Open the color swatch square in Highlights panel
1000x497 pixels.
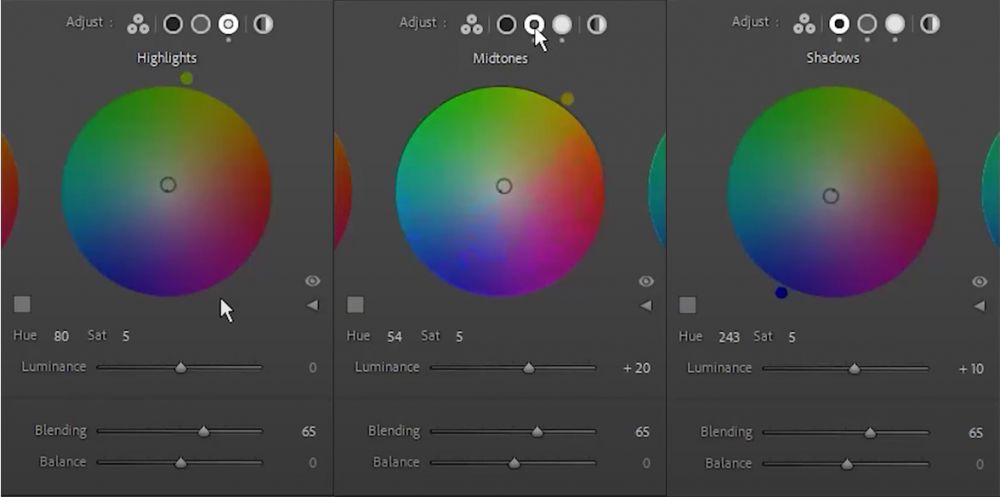click(22, 304)
